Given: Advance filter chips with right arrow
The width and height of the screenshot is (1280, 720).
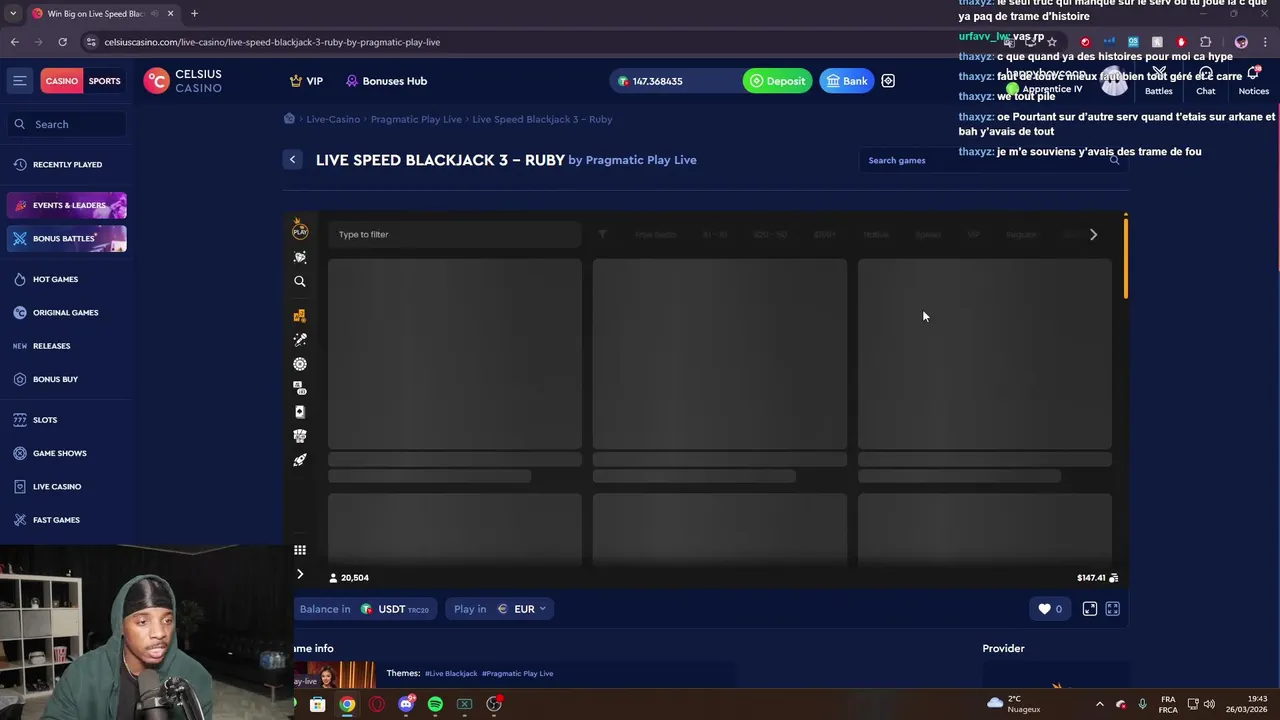Looking at the screenshot, I should tap(1093, 234).
